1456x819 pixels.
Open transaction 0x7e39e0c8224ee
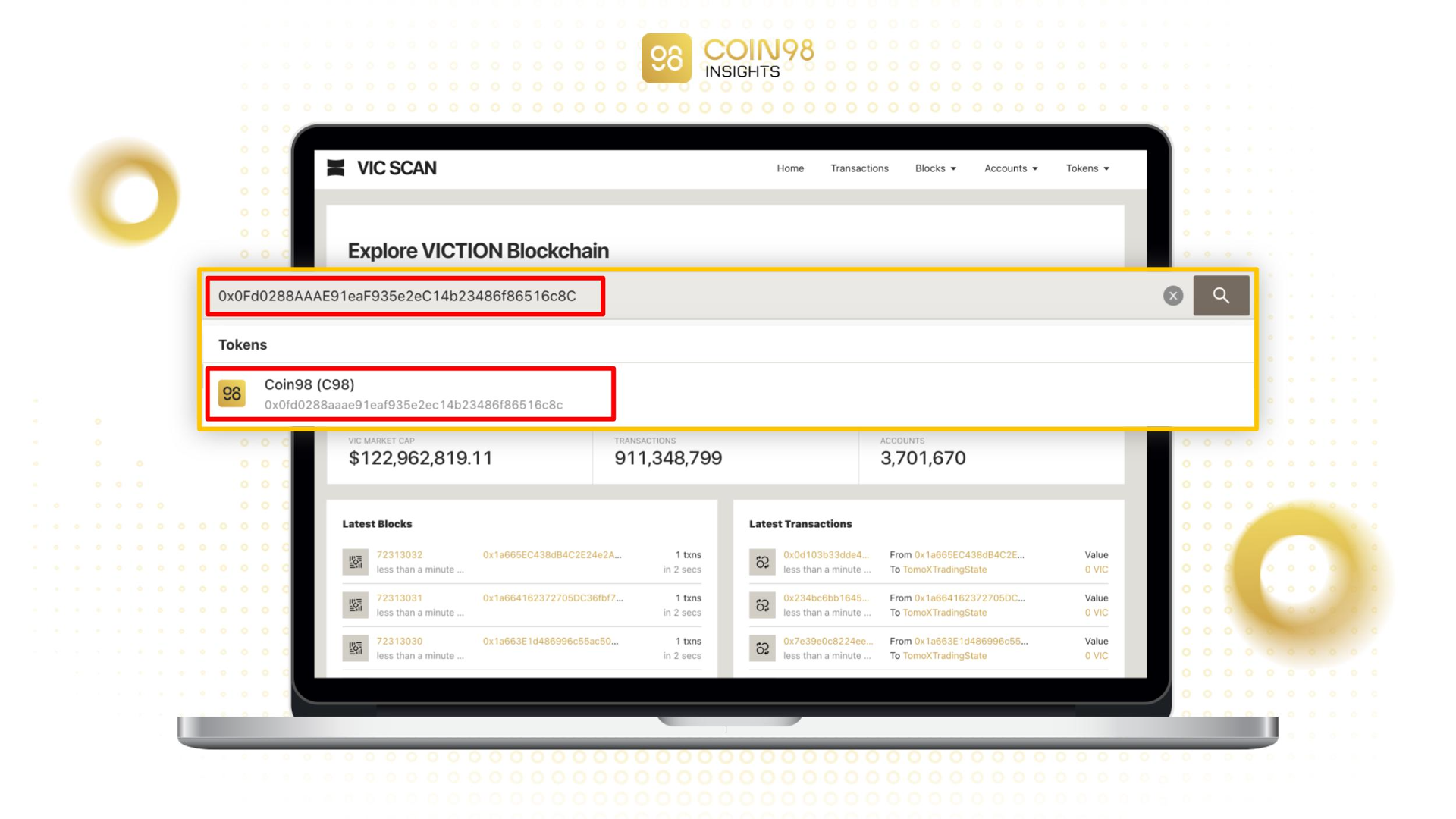pos(828,642)
